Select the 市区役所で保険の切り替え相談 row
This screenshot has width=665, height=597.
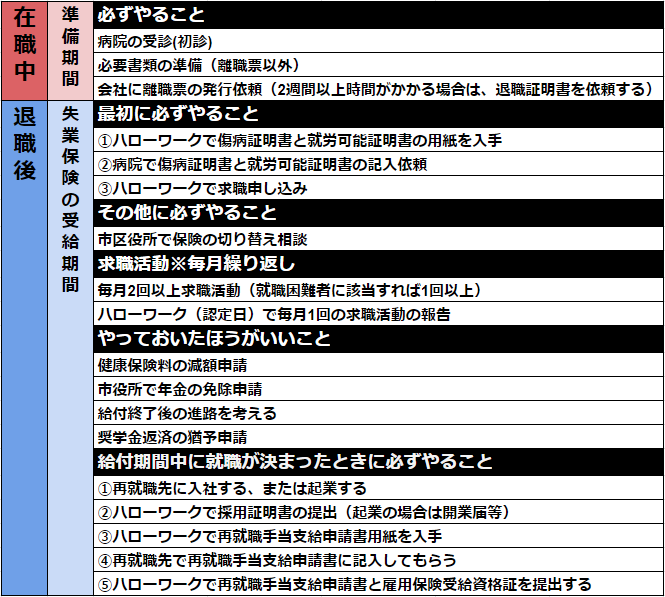tap(378, 239)
